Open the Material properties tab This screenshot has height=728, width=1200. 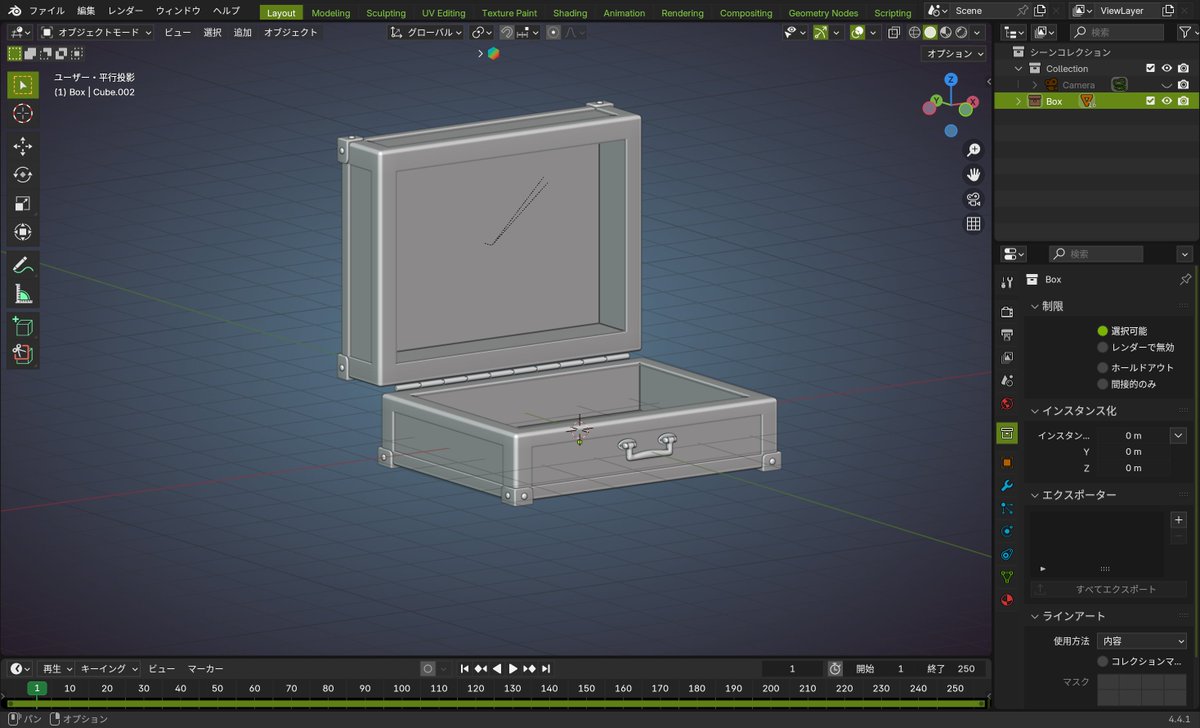tap(1007, 600)
